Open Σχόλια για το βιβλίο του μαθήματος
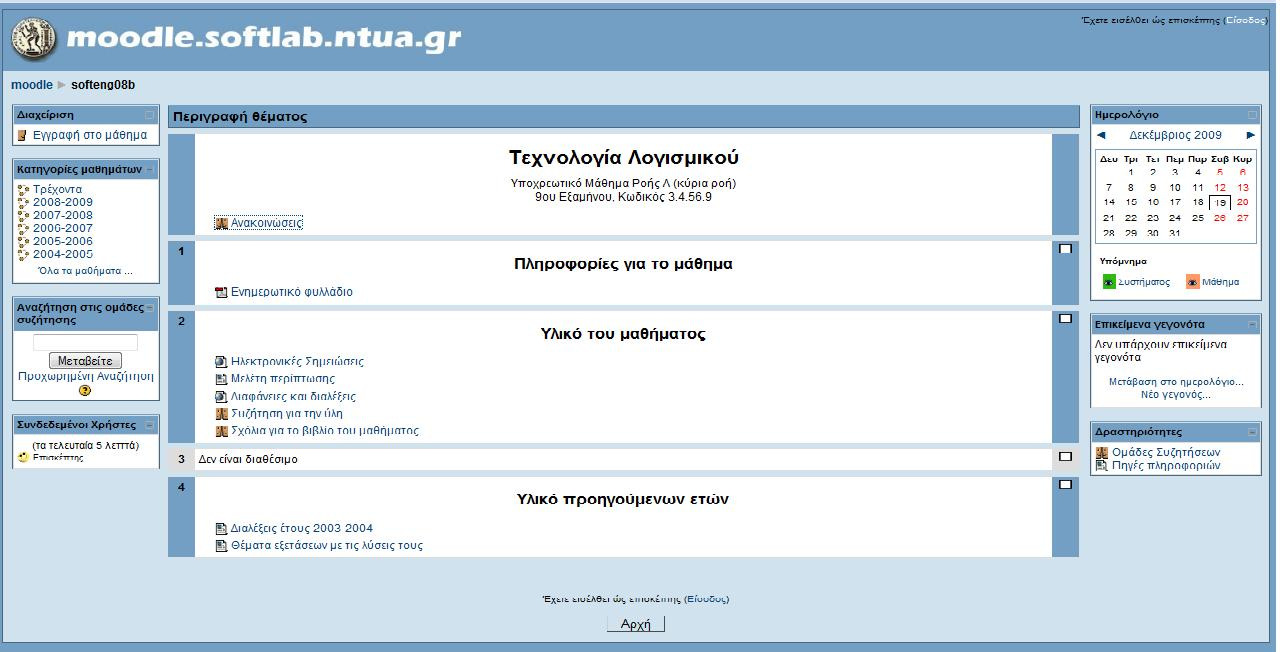Viewport: 1280px width, 652px height. coord(325,431)
